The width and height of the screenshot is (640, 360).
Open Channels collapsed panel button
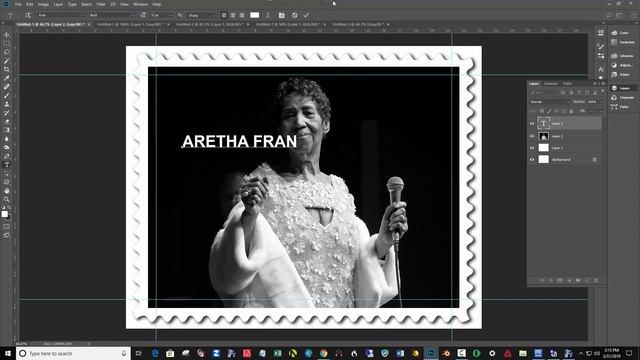[623, 98]
